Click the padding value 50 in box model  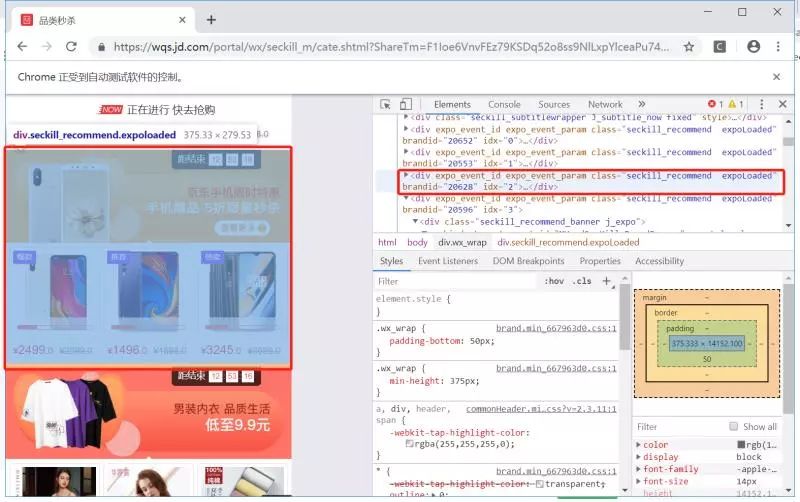click(x=707, y=359)
